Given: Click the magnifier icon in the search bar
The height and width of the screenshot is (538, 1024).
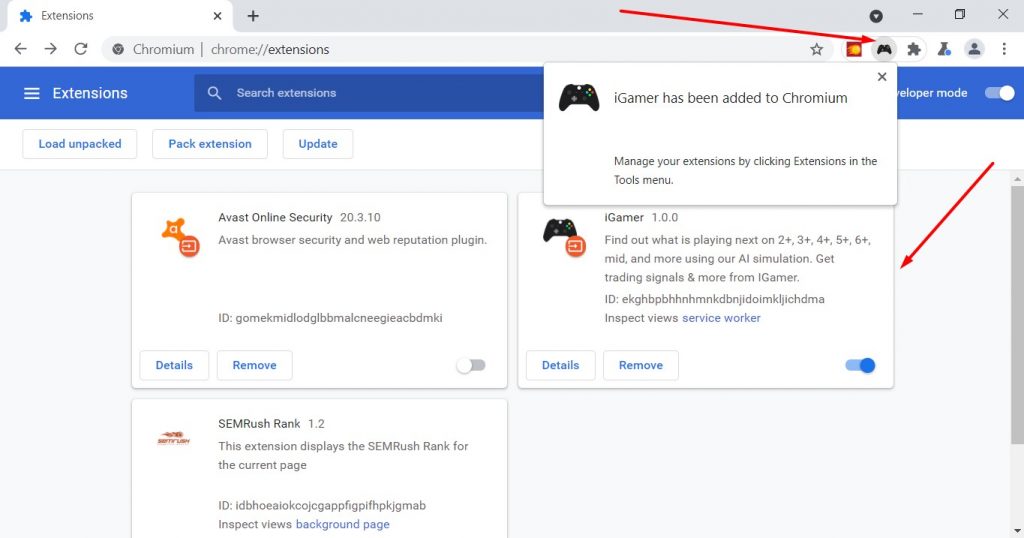Looking at the screenshot, I should pyautogui.click(x=214, y=93).
